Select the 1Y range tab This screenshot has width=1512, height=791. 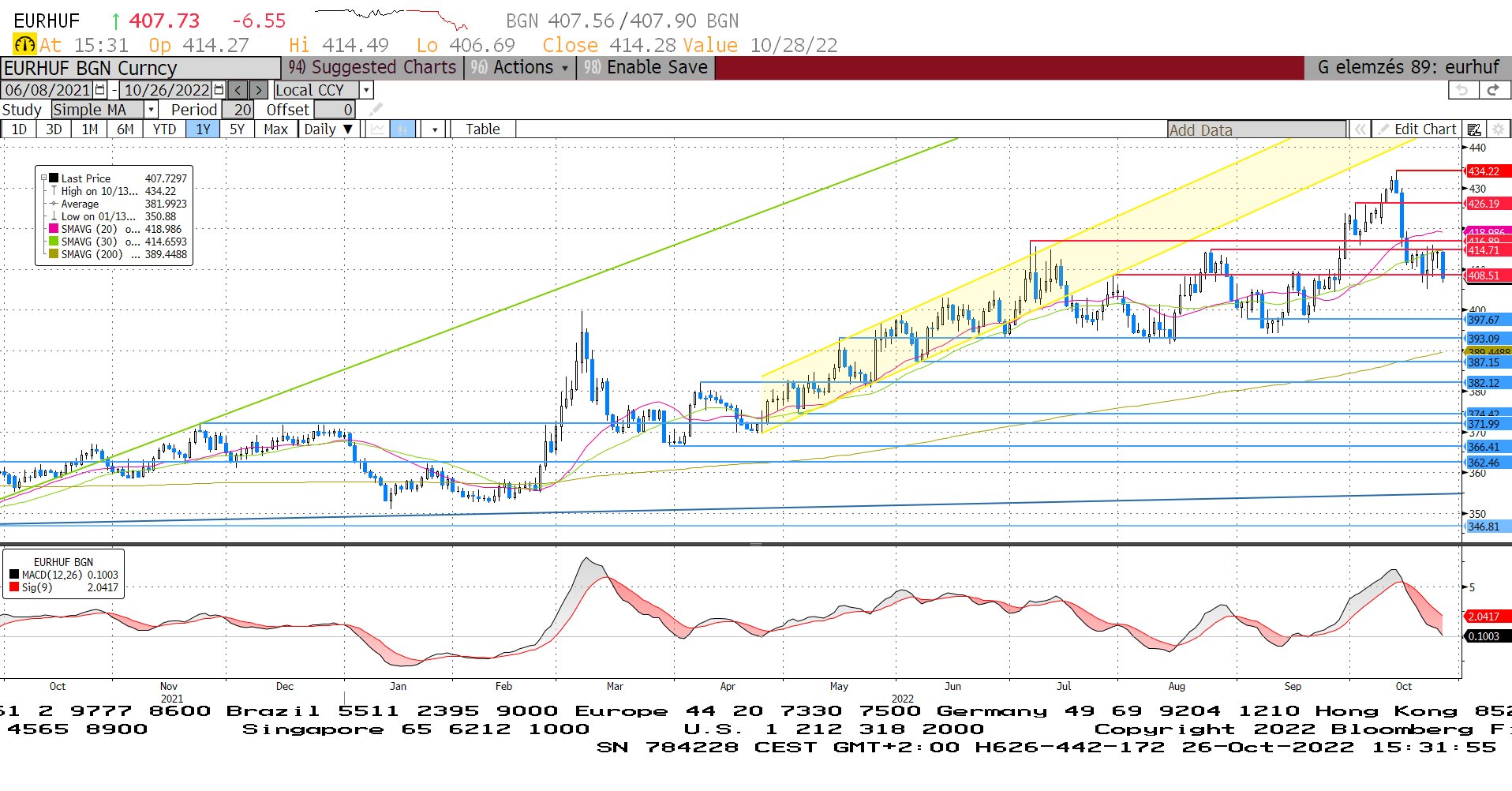click(203, 129)
